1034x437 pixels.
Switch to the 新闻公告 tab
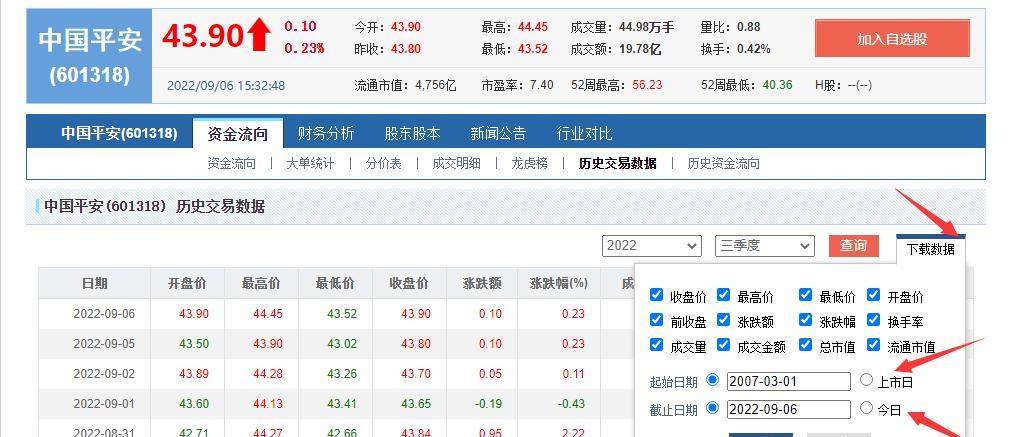[498, 134]
